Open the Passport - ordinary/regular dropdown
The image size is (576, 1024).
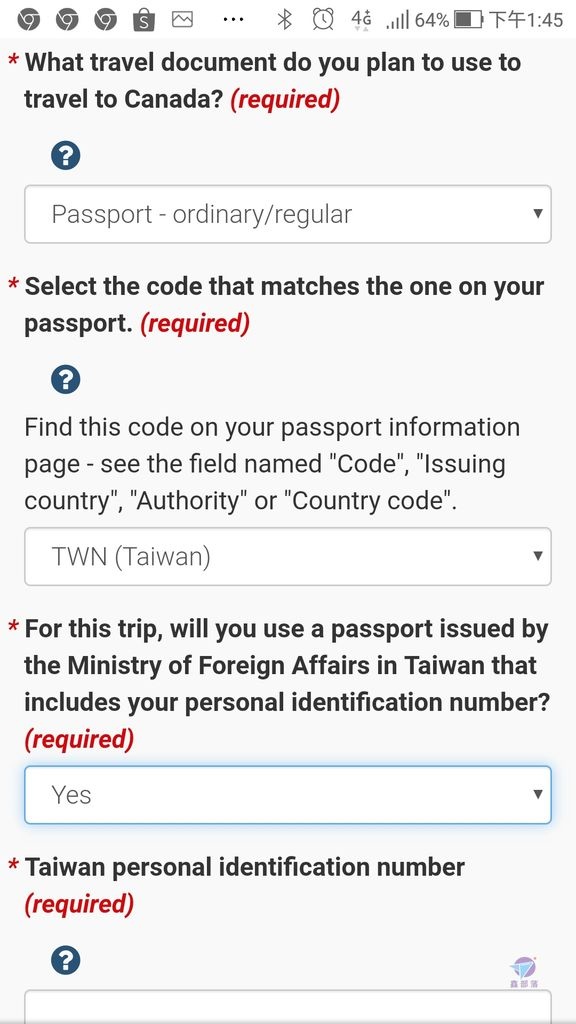(288, 214)
